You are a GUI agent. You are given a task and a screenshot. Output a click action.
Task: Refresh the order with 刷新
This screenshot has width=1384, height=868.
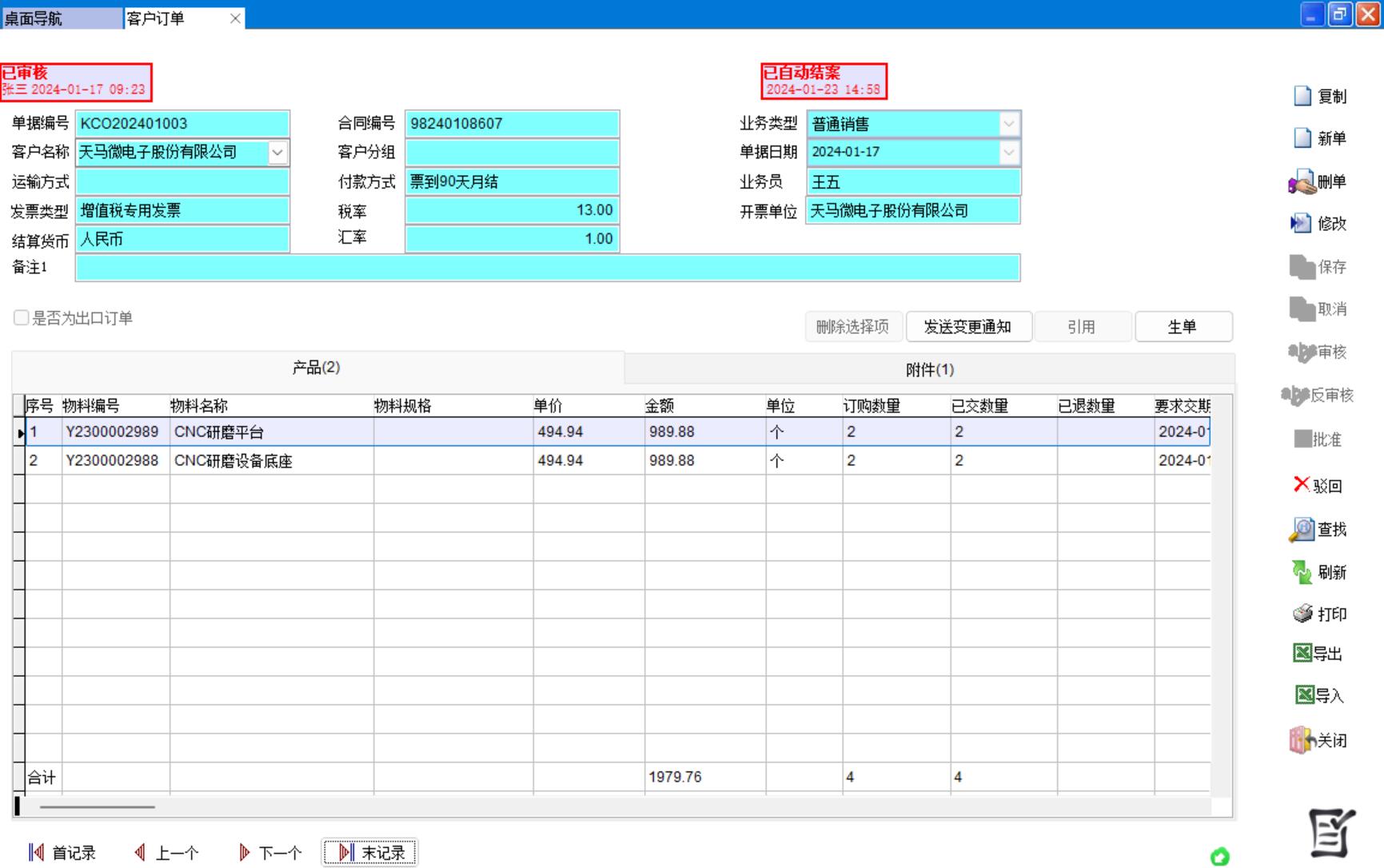tap(1302, 572)
